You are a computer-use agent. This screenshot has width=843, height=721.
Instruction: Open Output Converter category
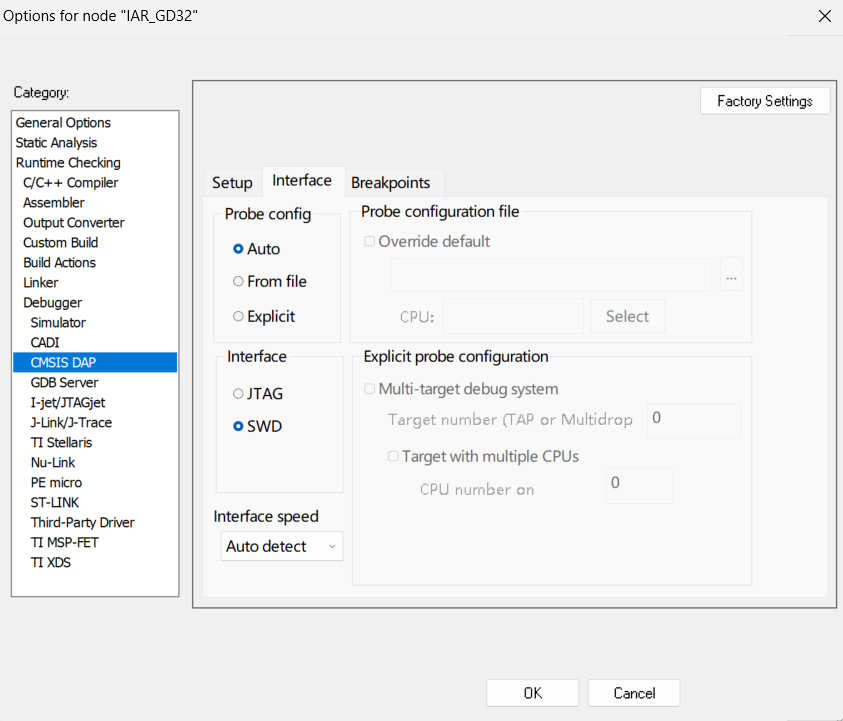[x=95, y=223]
